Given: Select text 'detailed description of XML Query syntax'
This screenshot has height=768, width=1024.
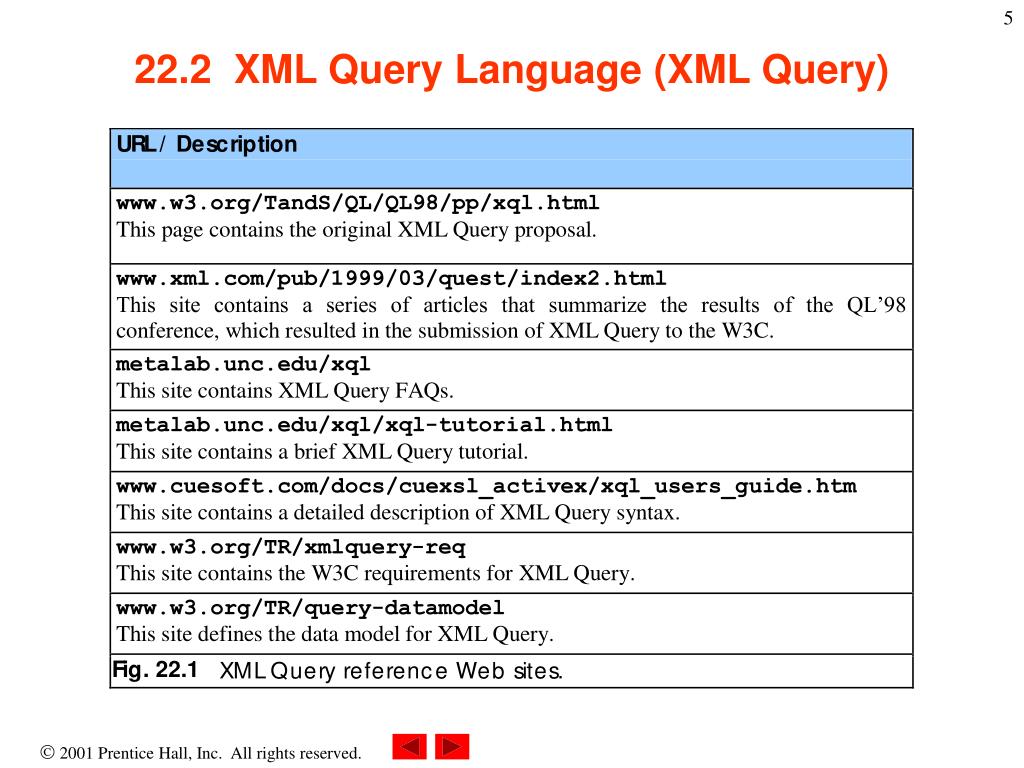Looking at the screenshot, I should (x=484, y=513).
